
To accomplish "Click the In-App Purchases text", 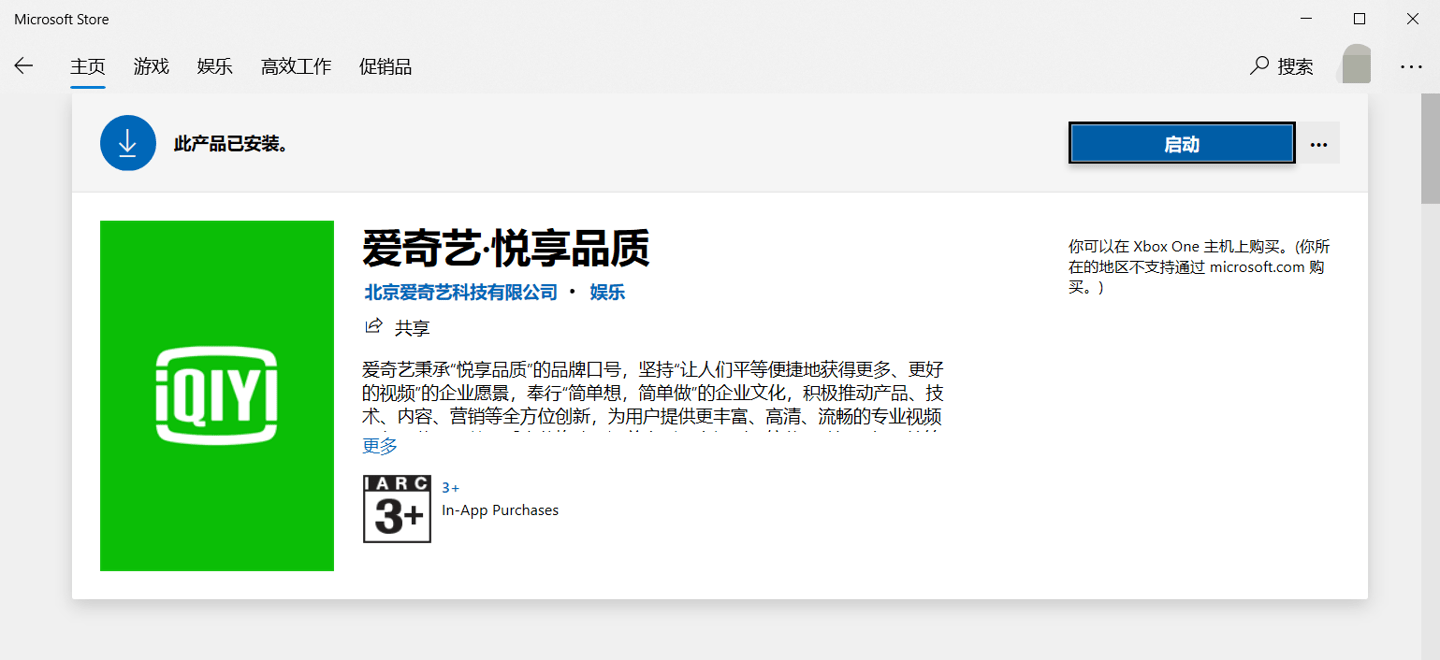I will (500, 510).
